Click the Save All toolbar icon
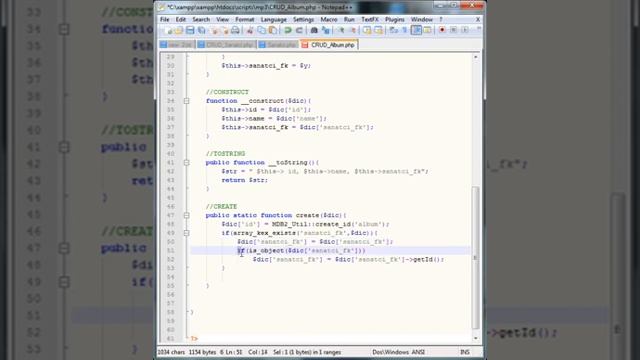Image resolution: width=640 pixels, height=360 pixels. click(201, 30)
